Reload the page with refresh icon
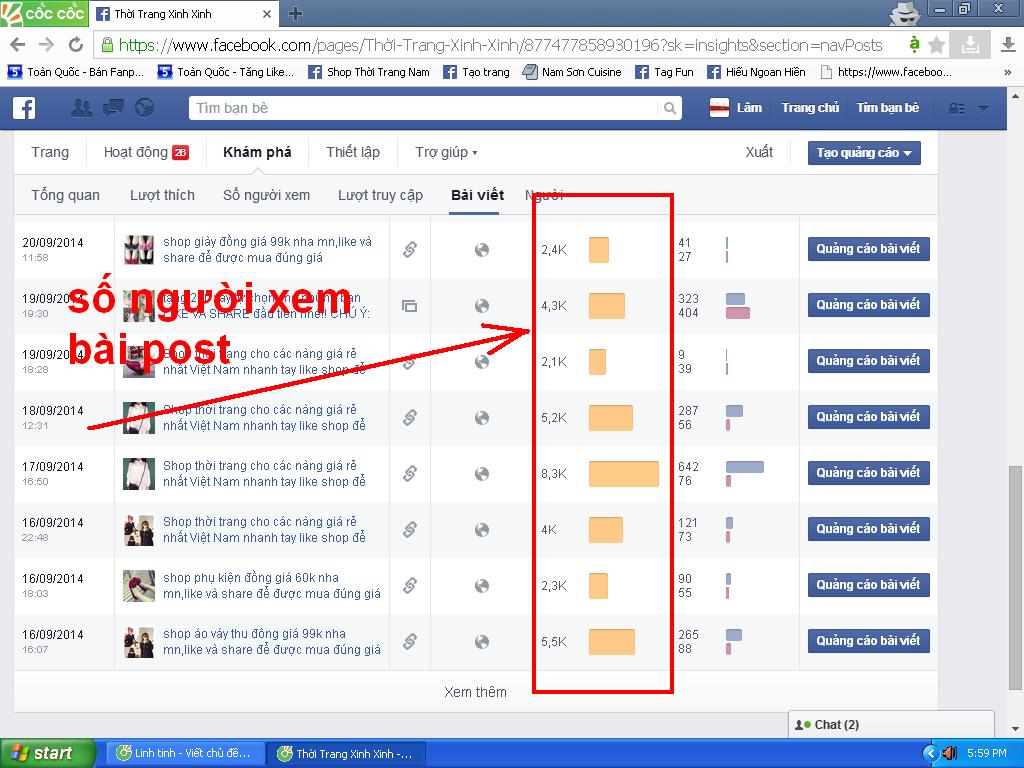Viewport: 1024px width, 768px height. (76, 44)
